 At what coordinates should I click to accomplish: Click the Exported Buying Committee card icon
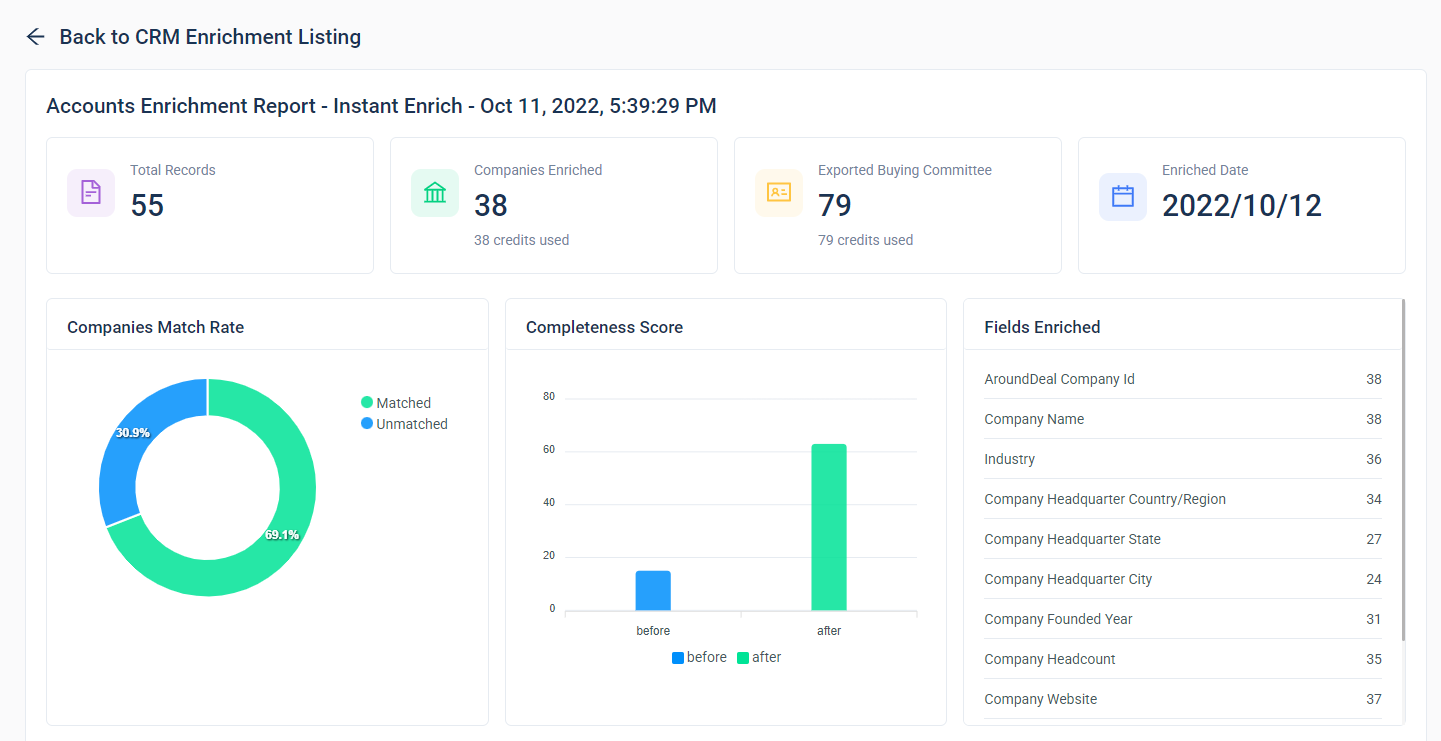click(779, 193)
